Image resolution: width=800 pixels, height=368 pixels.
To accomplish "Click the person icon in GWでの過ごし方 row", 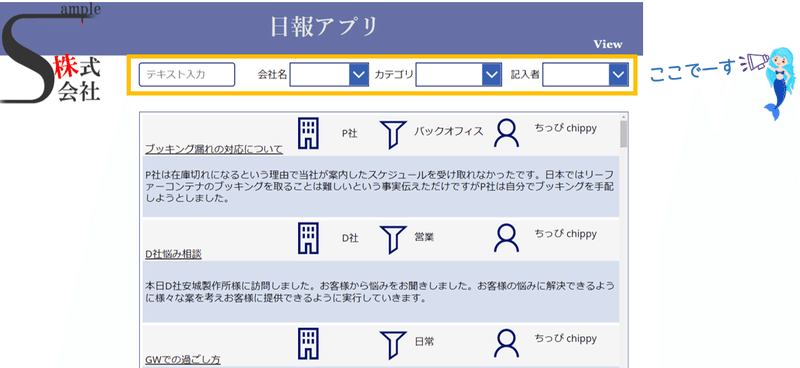I will point(506,344).
